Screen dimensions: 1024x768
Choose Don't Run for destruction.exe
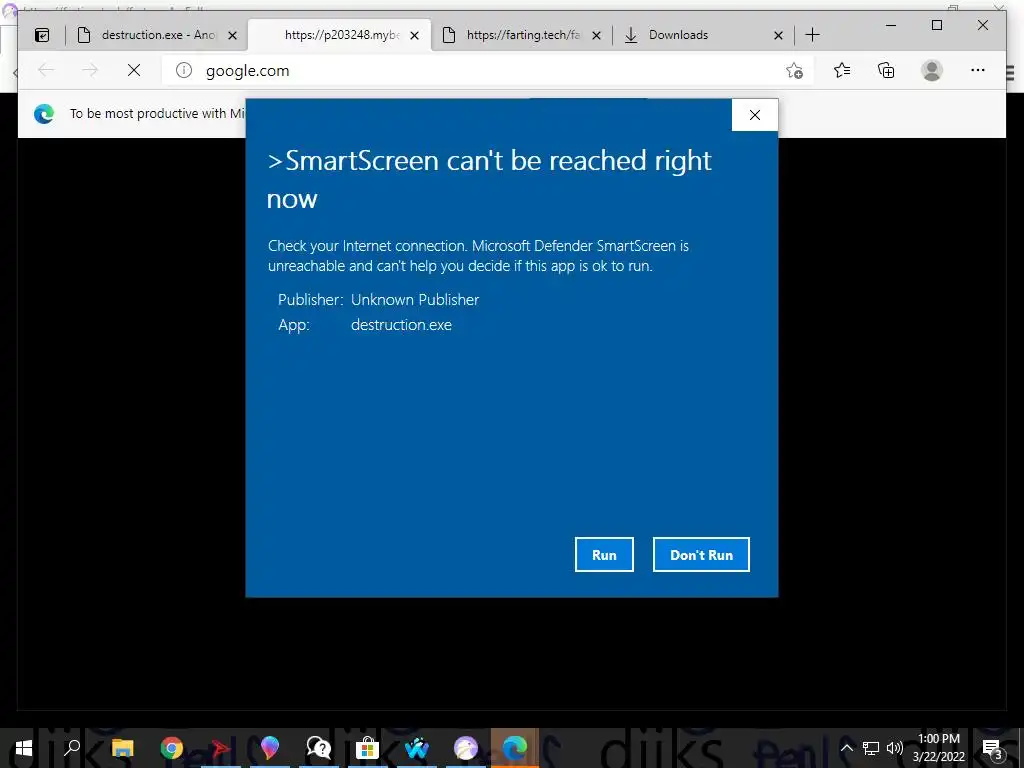pyautogui.click(x=701, y=554)
